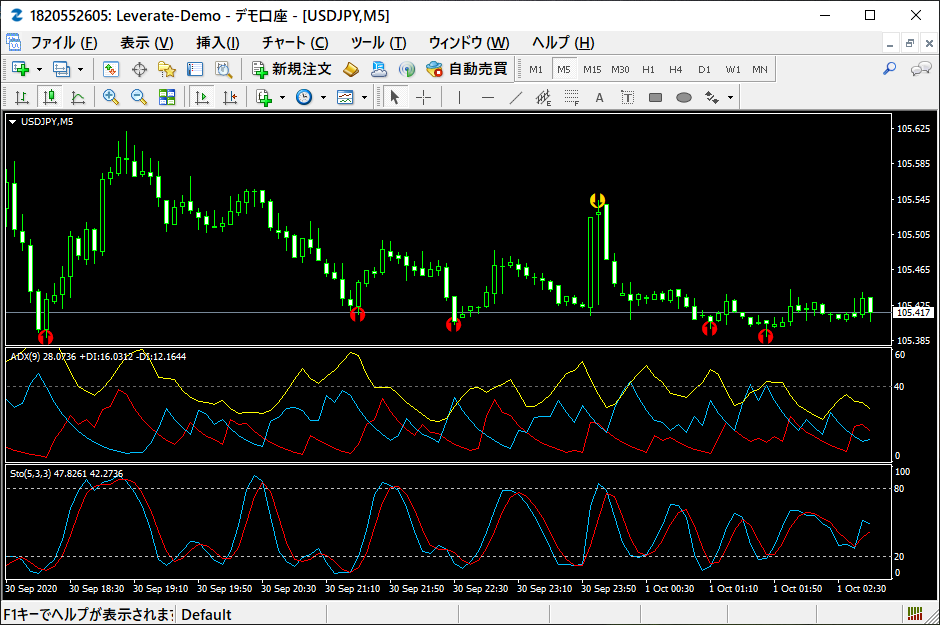
Task: Open the Market Watch window icon
Action: click(x=110, y=69)
